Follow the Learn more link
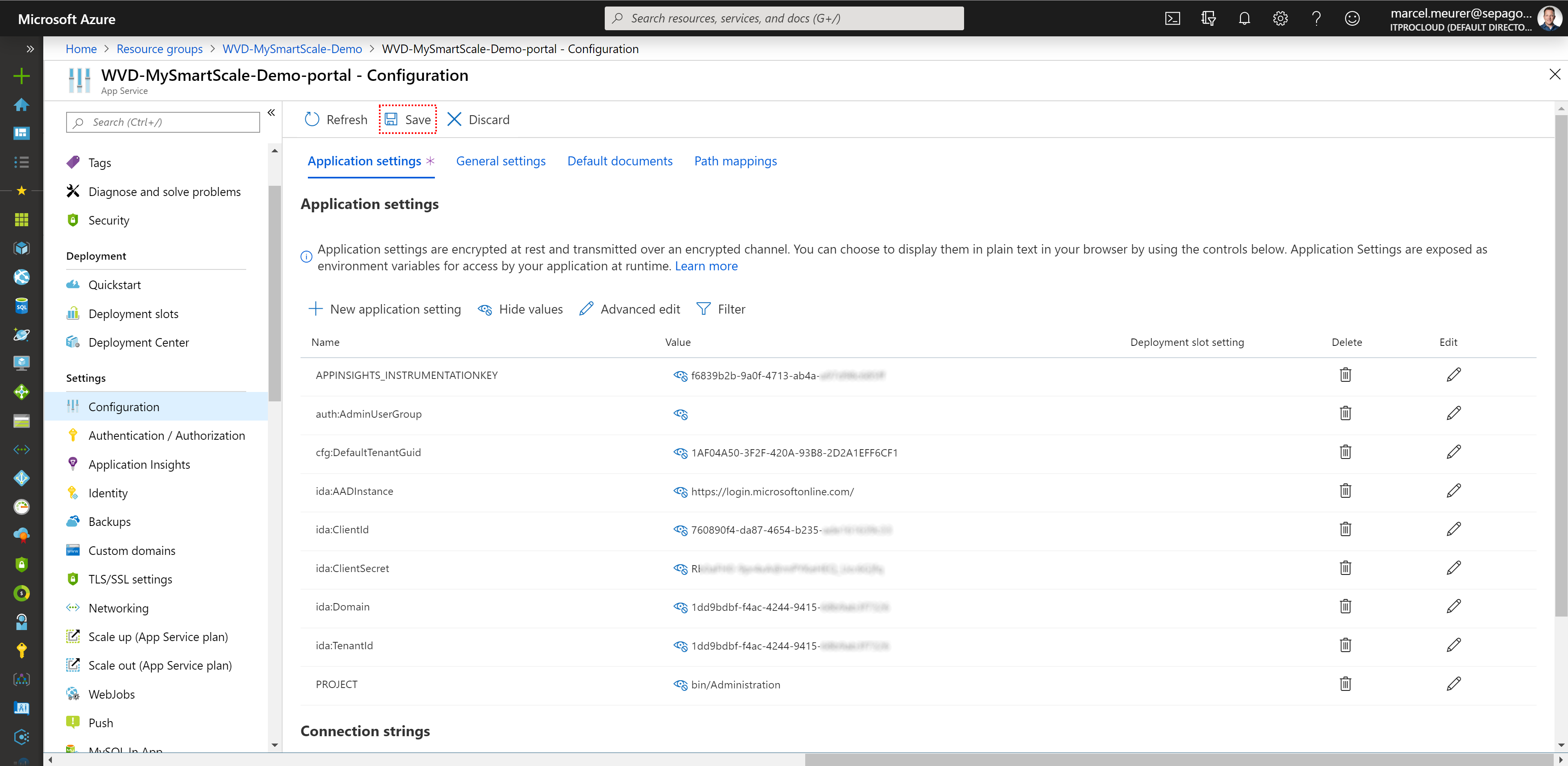This screenshot has height=766, width=1568. pos(706,266)
